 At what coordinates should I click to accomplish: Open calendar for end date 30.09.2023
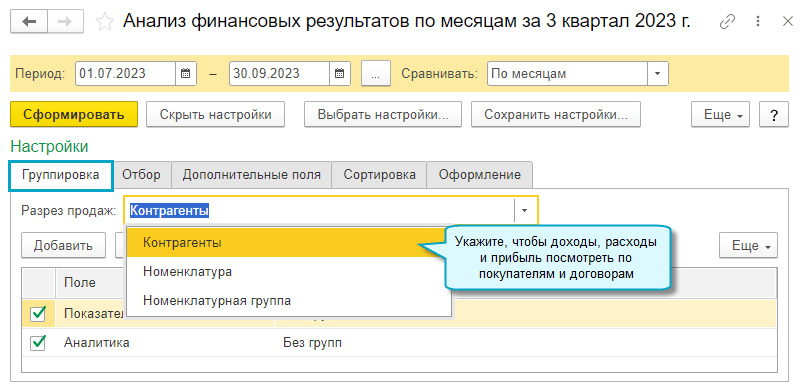[x=340, y=74]
